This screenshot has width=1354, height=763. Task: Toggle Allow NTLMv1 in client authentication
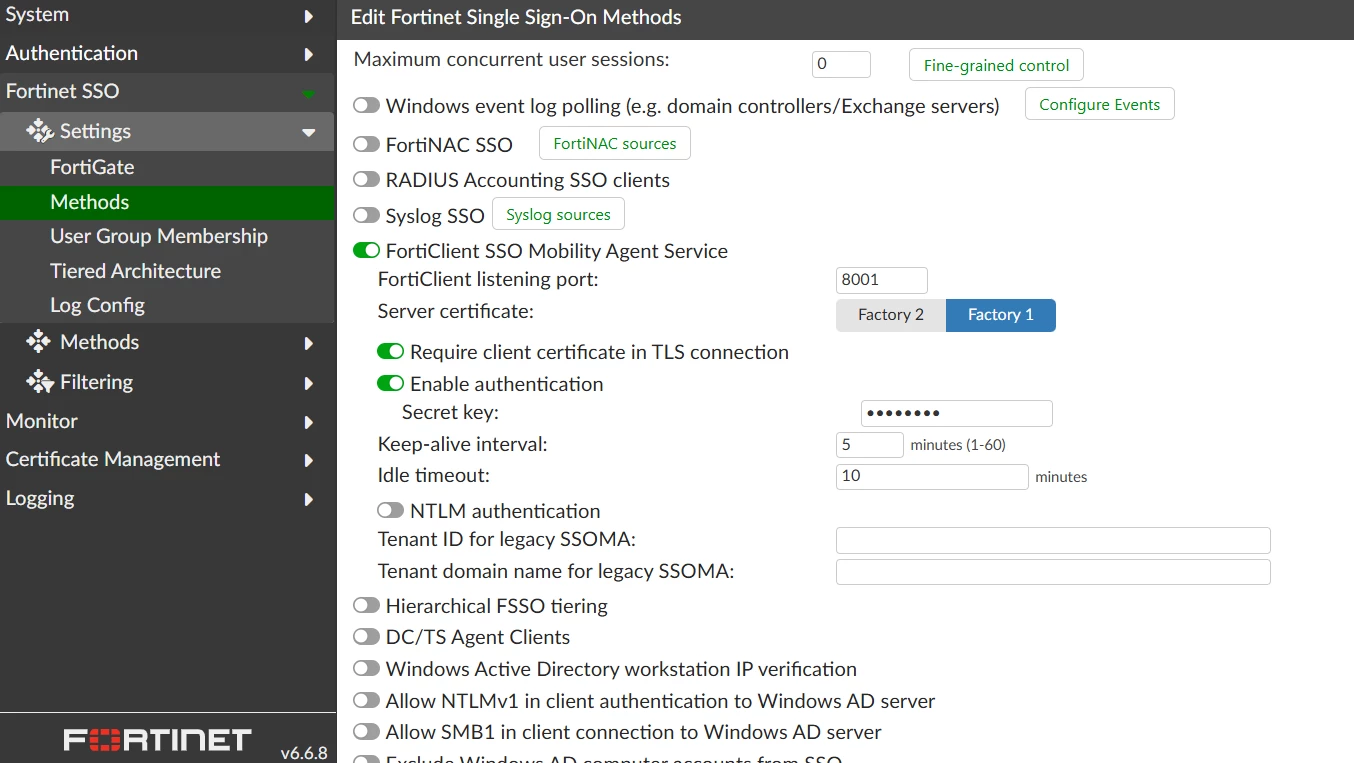pyautogui.click(x=366, y=701)
